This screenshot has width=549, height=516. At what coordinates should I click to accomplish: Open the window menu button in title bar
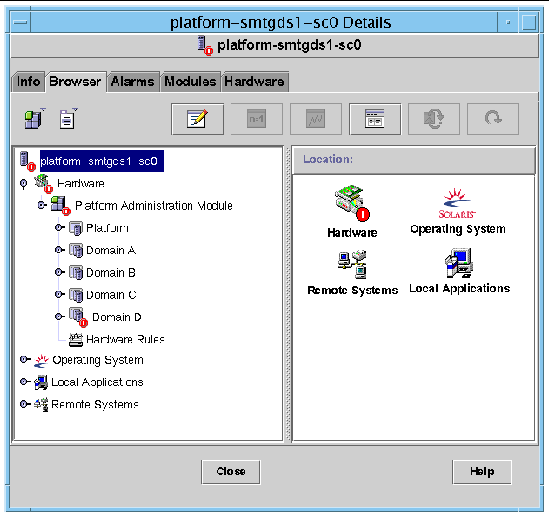click(x=21, y=22)
